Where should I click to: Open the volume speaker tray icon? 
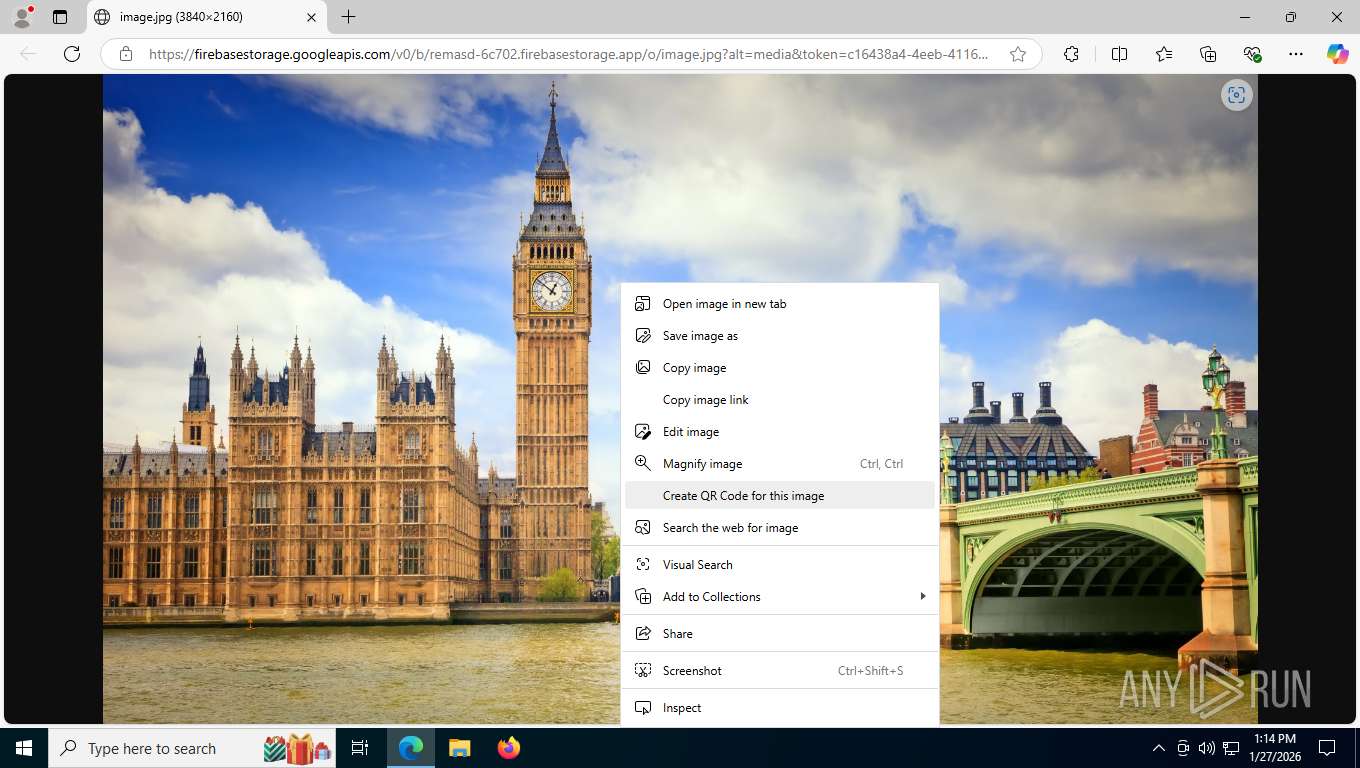coord(1206,748)
